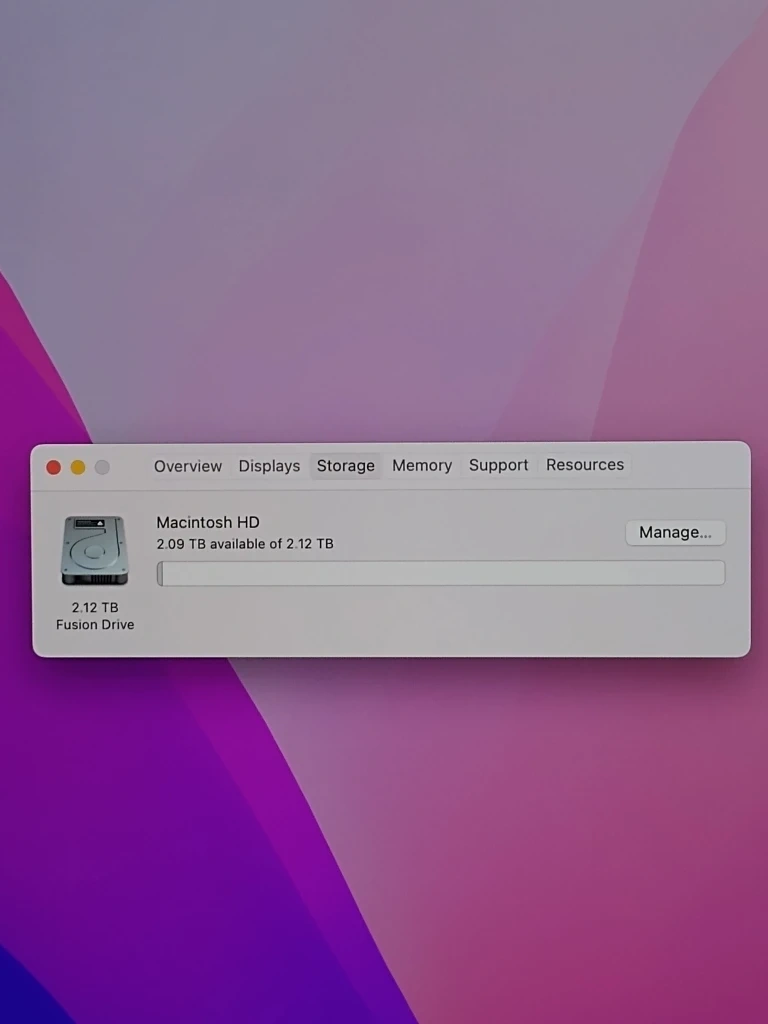Click the Manage... button
The height and width of the screenshot is (1024, 768).
pos(675,532)
